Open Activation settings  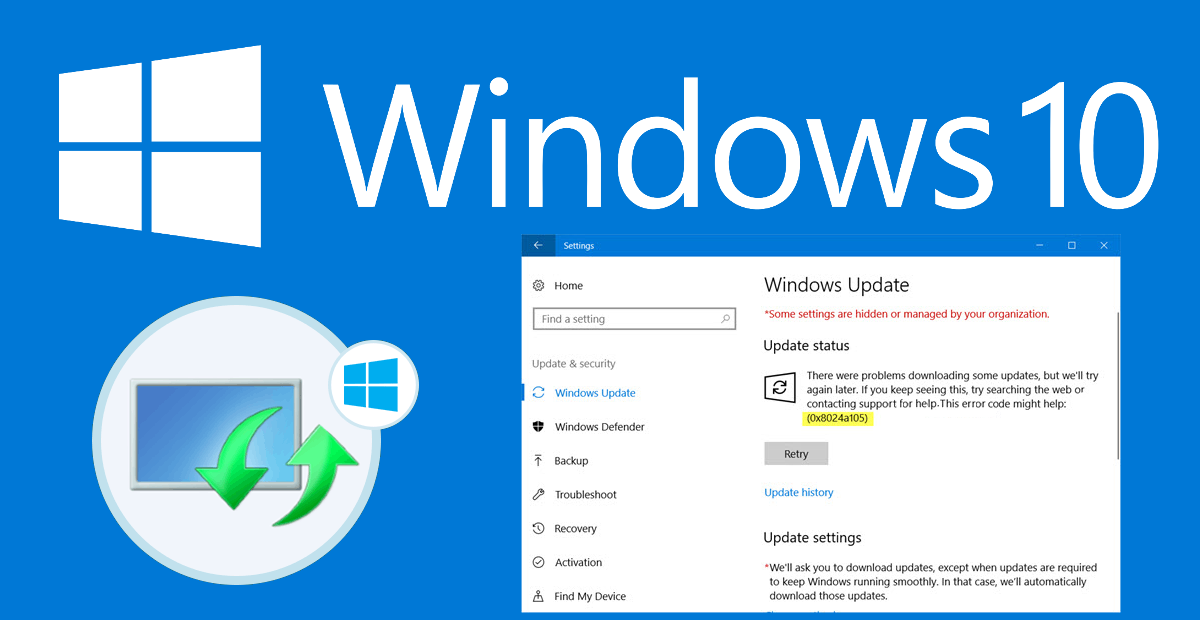[x=579, y=563]
